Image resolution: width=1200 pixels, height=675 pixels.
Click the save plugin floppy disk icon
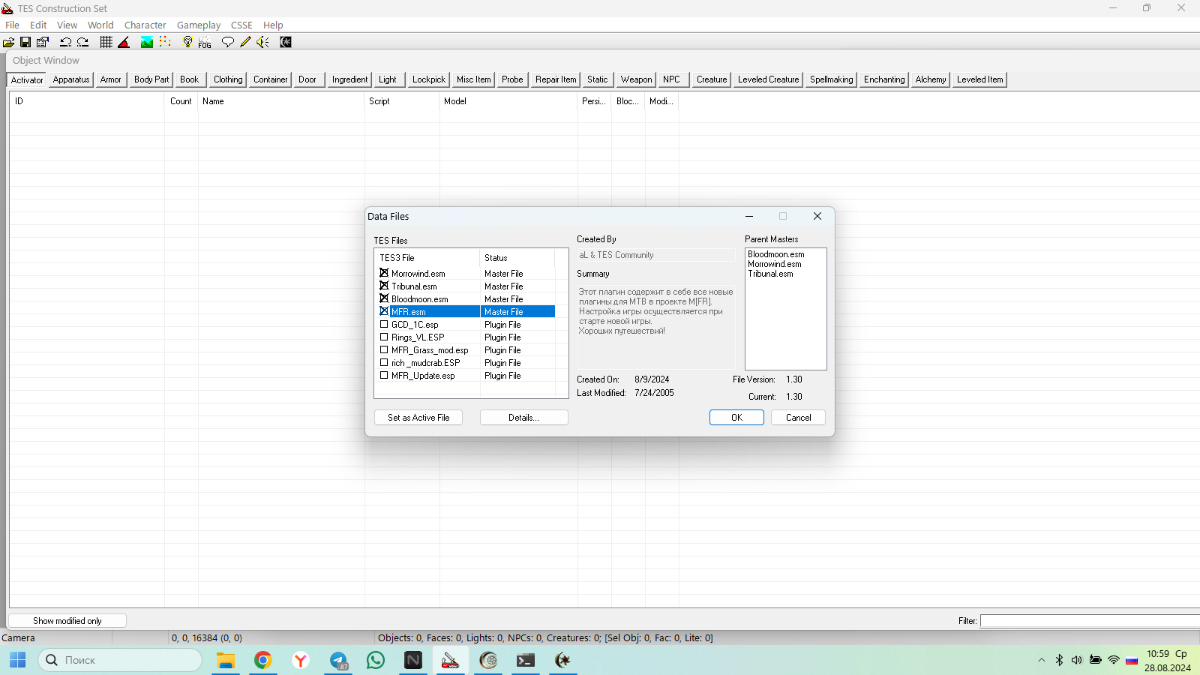[25, 42]
